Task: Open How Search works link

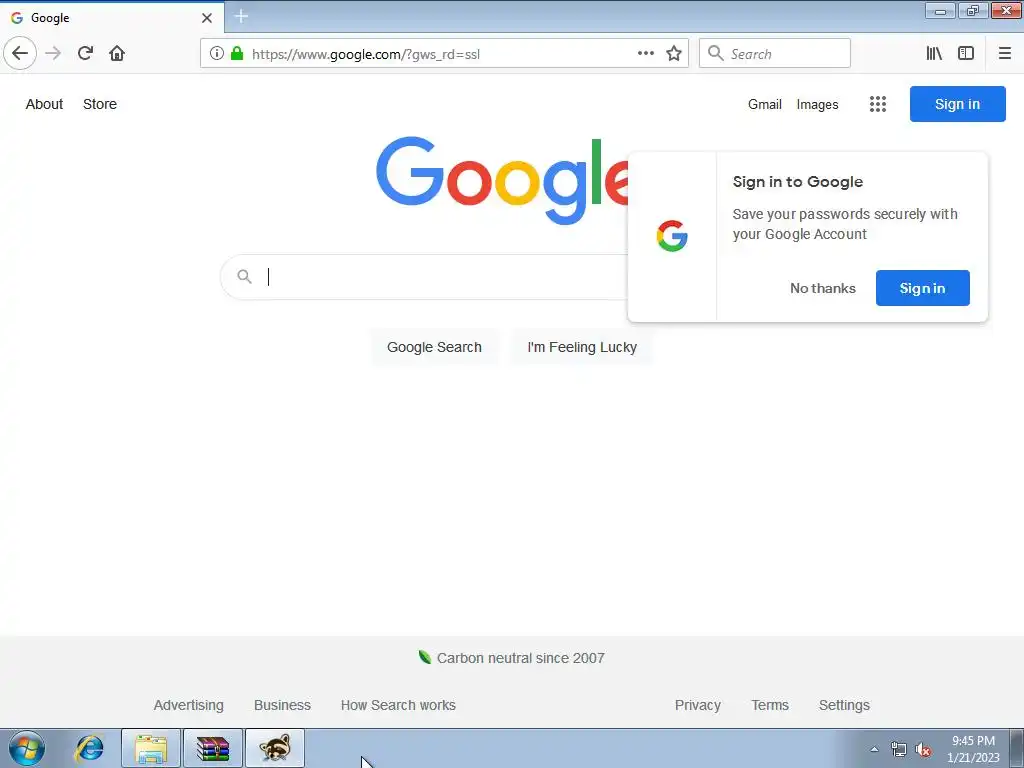Action: (398, 705)
